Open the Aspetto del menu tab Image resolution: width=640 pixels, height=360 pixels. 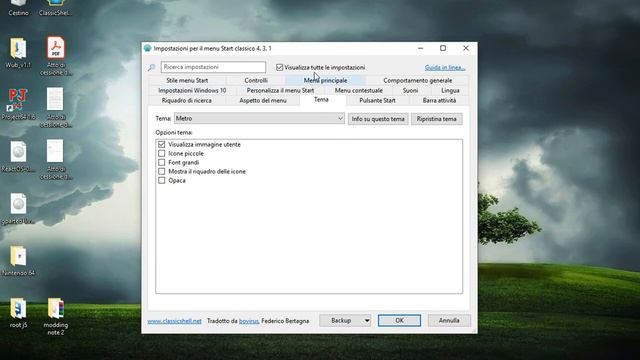point(263,100)
